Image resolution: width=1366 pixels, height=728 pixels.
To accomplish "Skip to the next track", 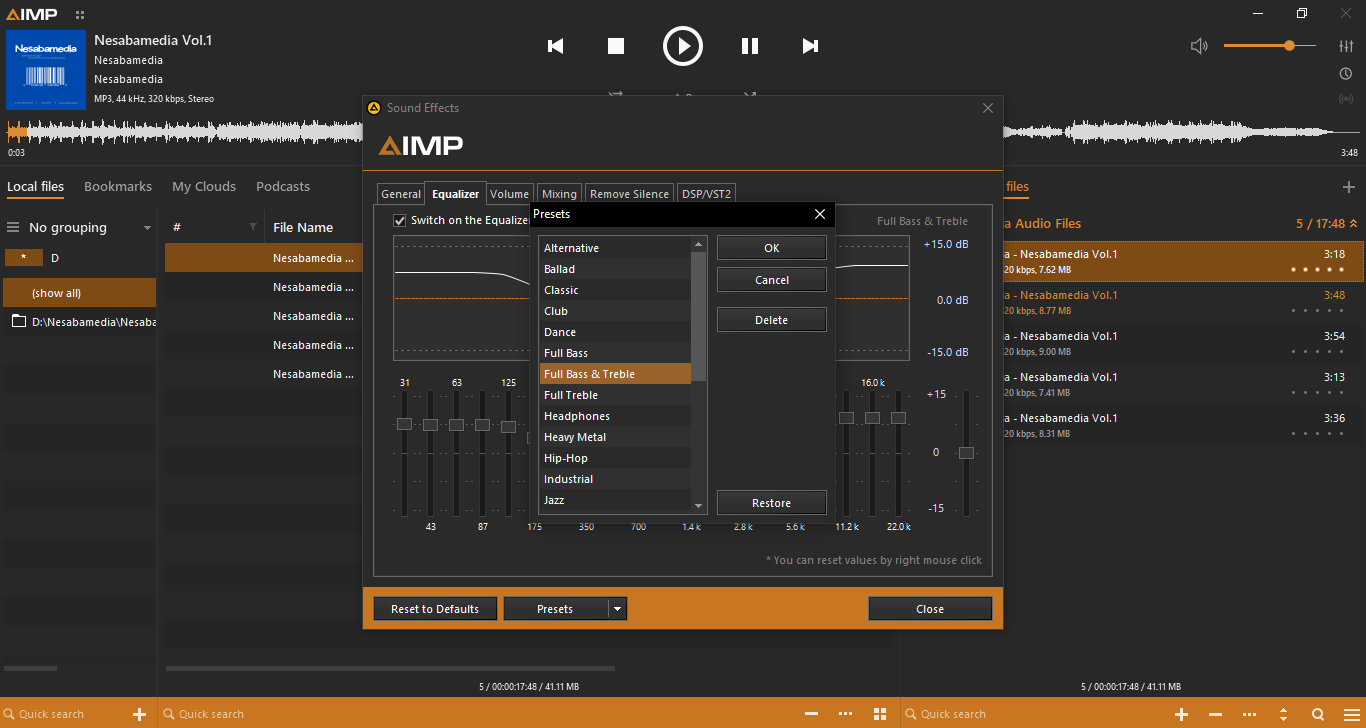I will coord(810,46).
